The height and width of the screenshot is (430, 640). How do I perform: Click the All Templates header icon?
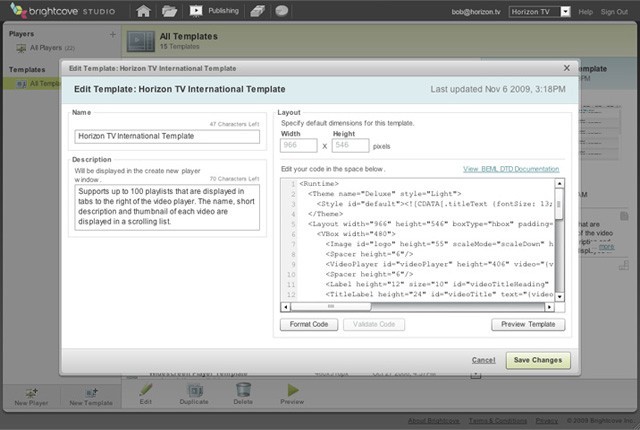[x=140, y=41]
